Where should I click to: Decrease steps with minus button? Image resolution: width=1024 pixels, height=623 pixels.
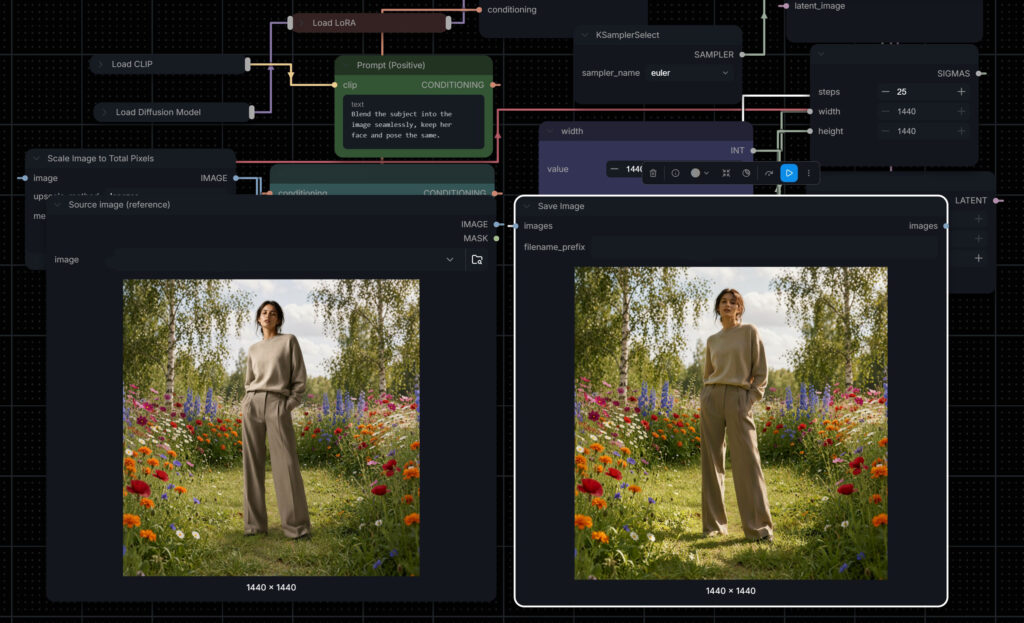(885, 92)
